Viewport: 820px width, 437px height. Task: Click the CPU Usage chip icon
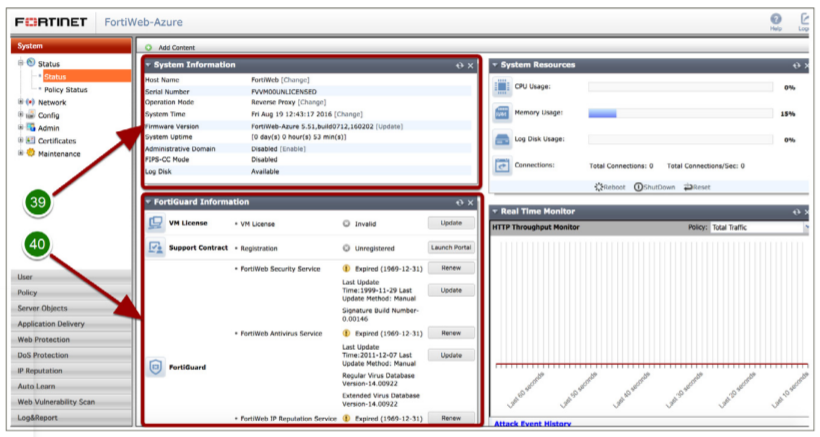pos(502,87)
